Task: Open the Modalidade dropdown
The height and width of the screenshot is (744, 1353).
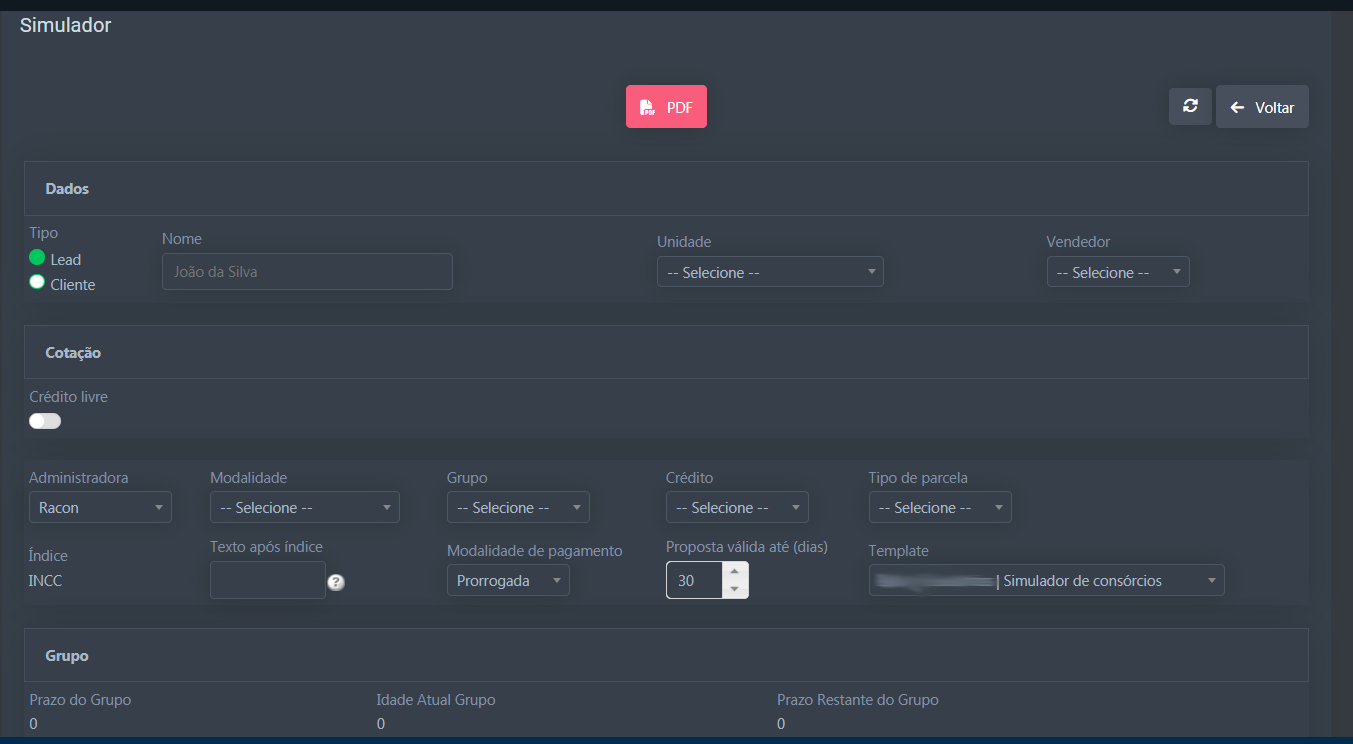Action: [304, 508]
